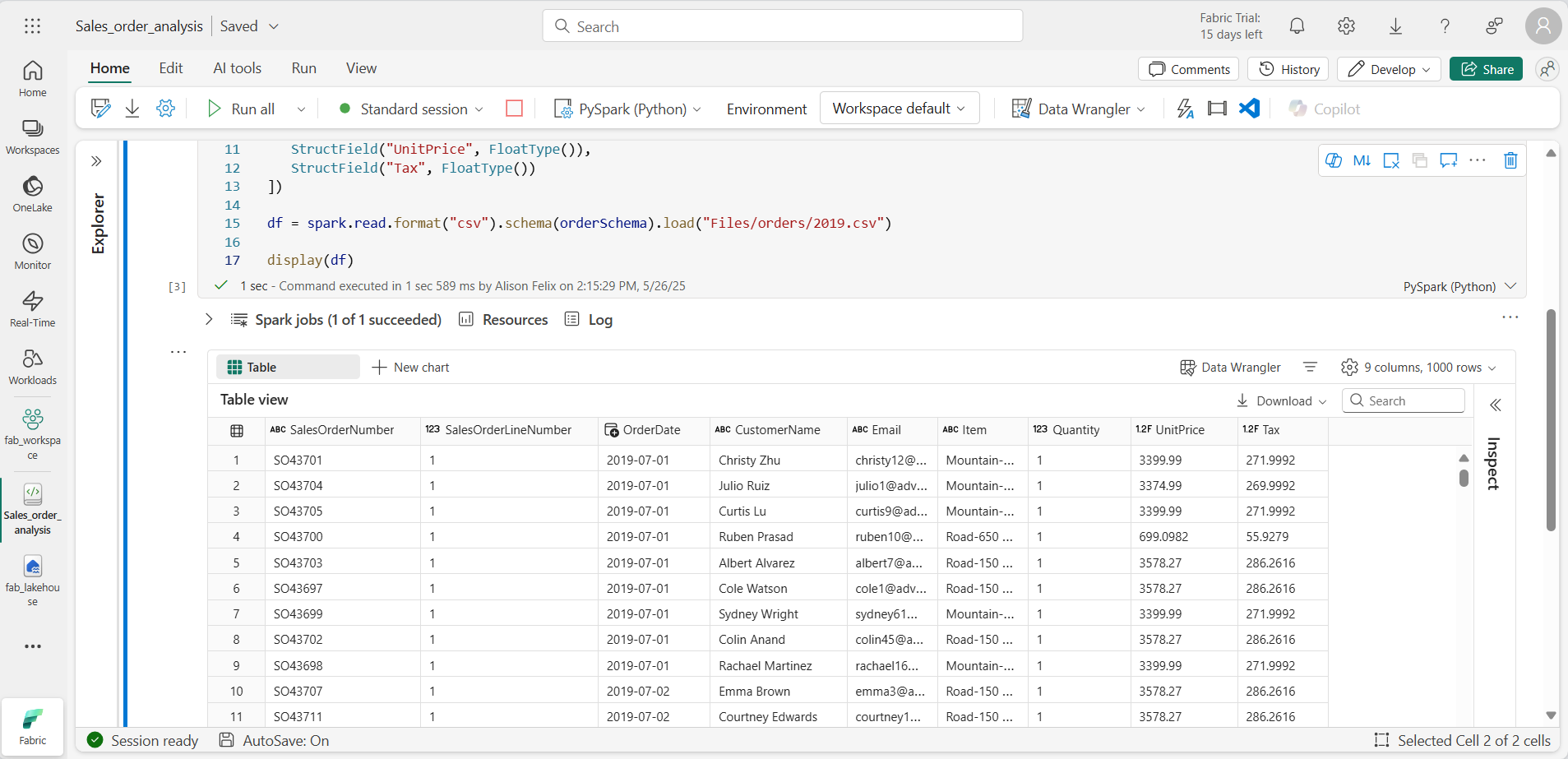Click the download icon in top bar
The width and height of the screenshot is (1568, 759).
coord(1395,26)
